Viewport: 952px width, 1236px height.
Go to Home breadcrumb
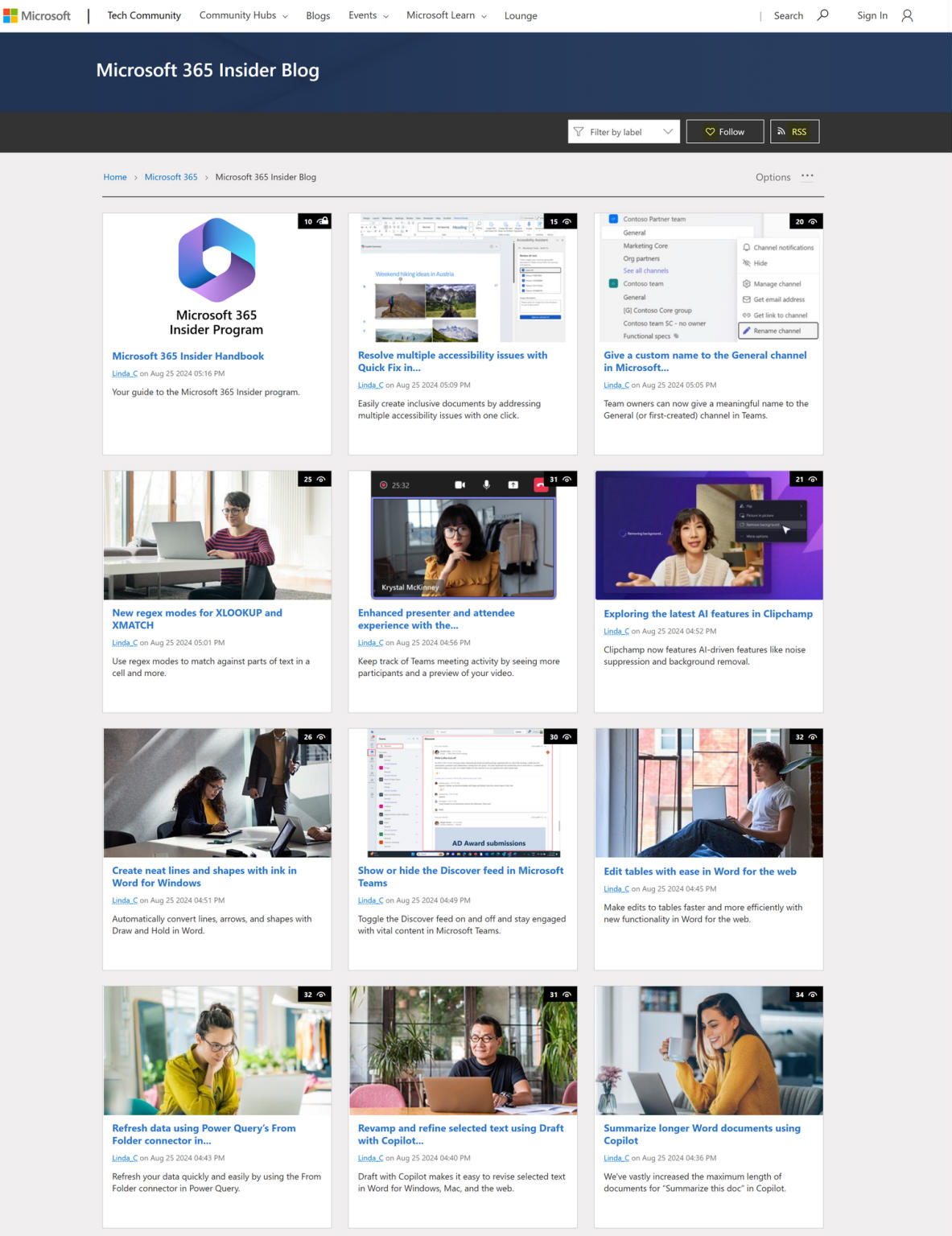pos(115,177)
